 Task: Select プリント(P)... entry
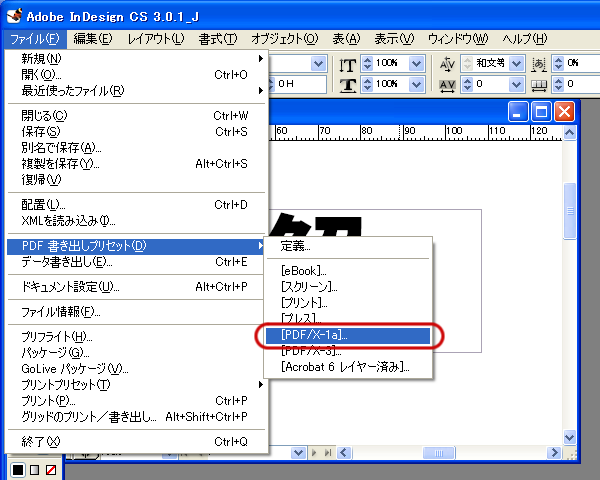pos(136,401)
